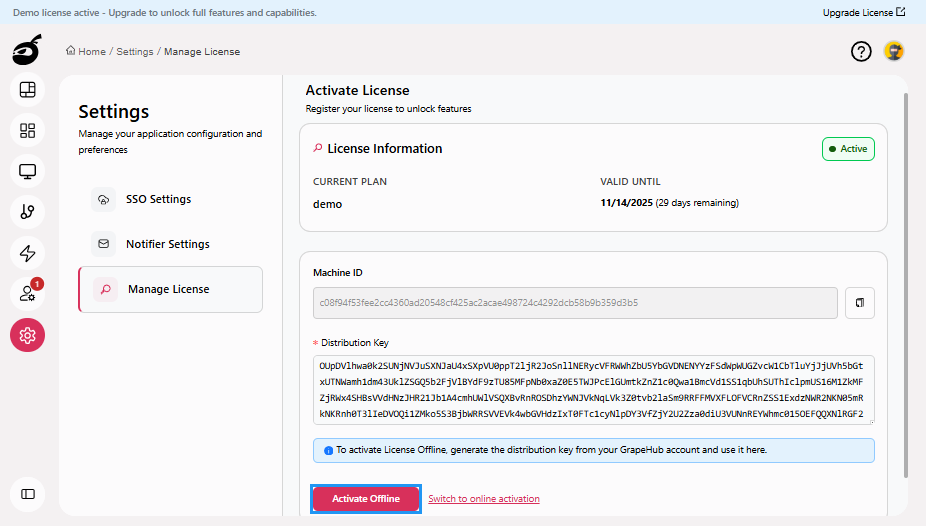Click the Active status badge

pos(848,149)
